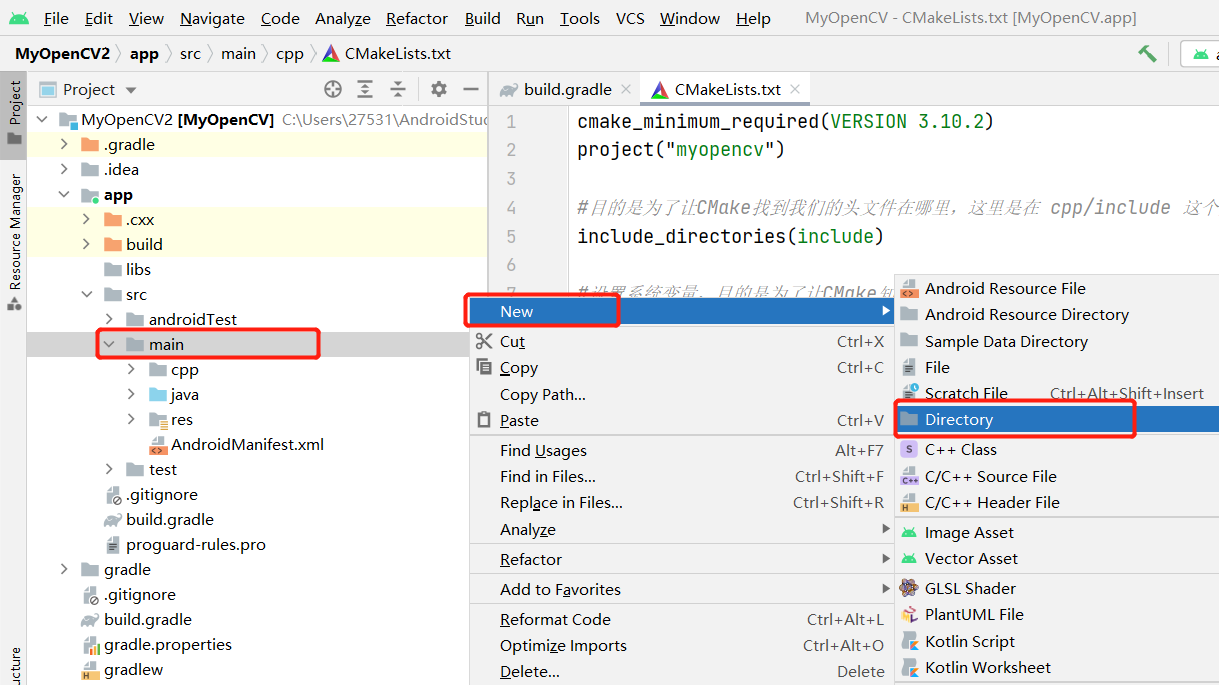The image size is (1219, 685).
Task: Expand the res folder
Action: pos(131,419)
